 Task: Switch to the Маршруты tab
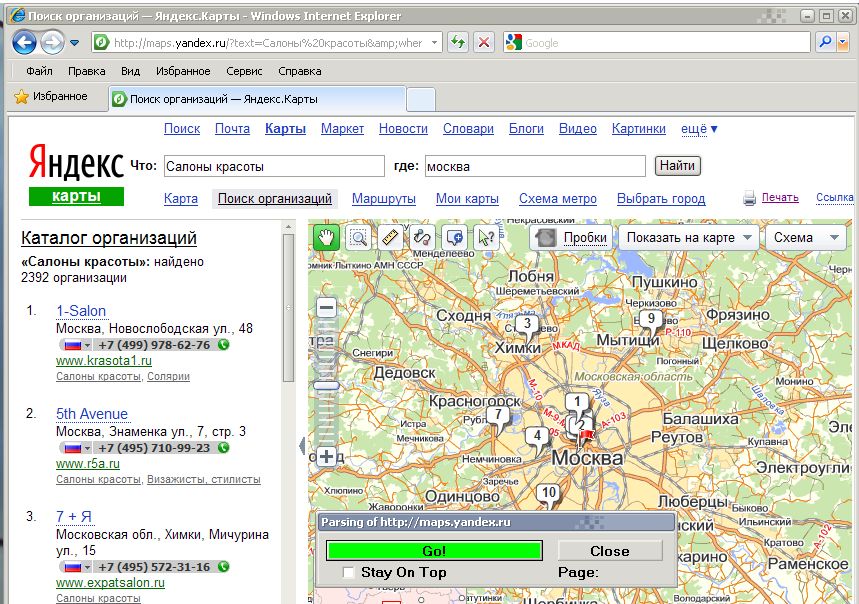(383, 199)
